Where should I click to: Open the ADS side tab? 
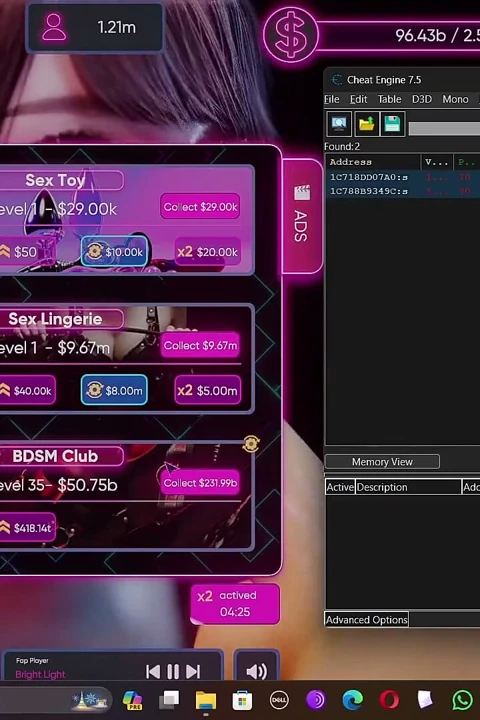(x=302, y=216)
